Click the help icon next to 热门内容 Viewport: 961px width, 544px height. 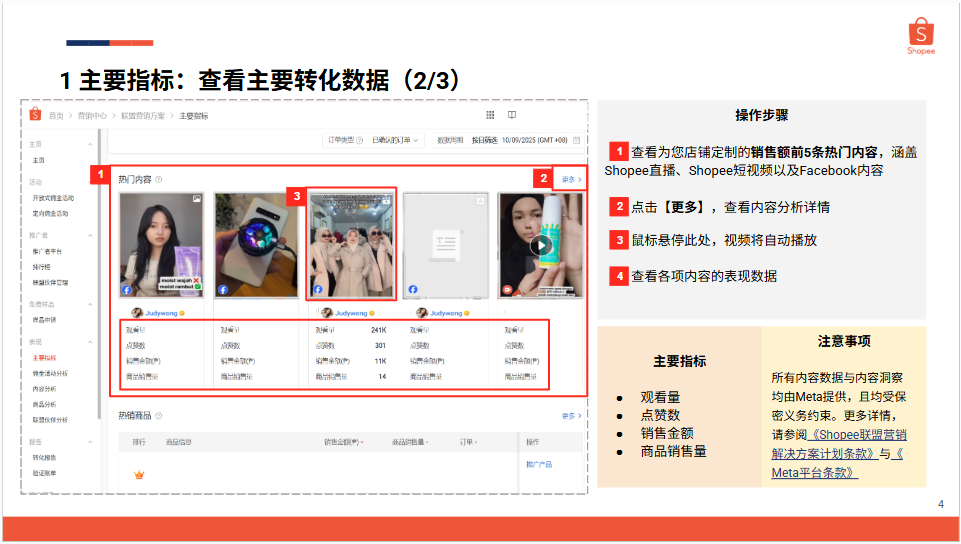coord(159,179)
